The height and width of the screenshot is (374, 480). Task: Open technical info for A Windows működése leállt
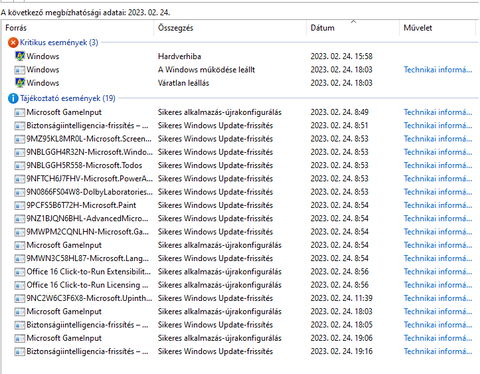438,70
